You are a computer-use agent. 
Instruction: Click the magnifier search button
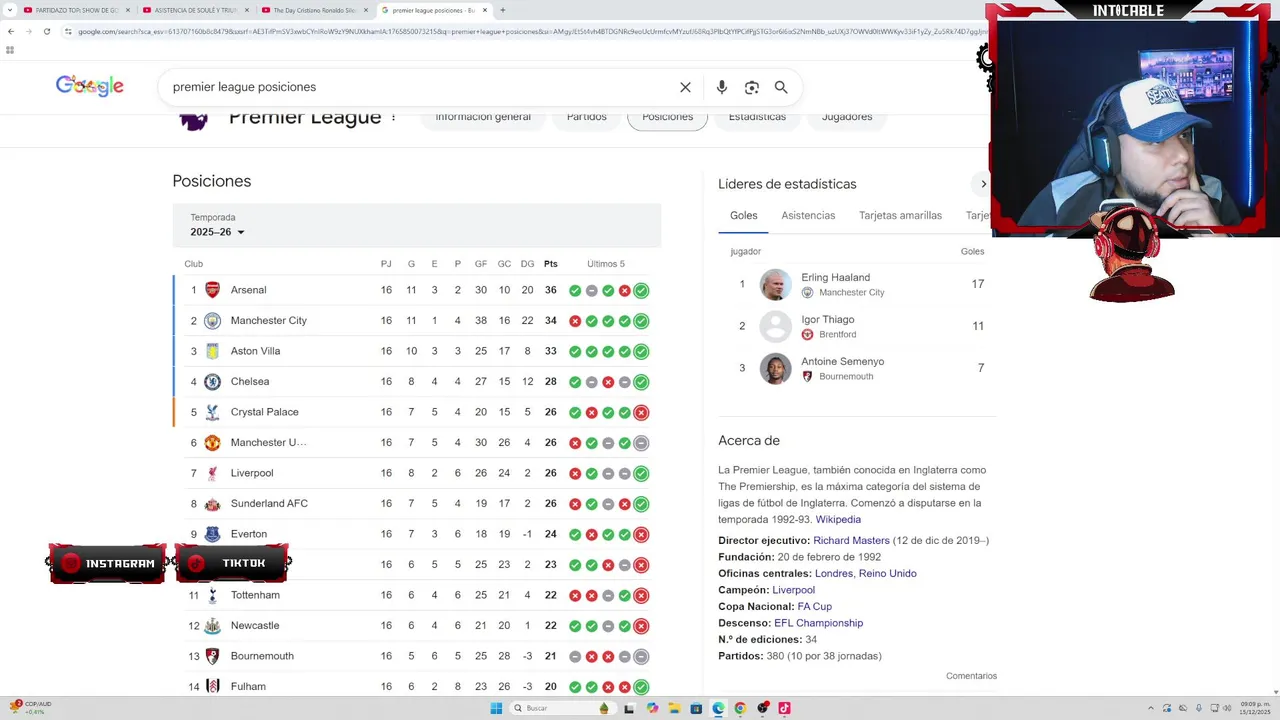(781, 87)
